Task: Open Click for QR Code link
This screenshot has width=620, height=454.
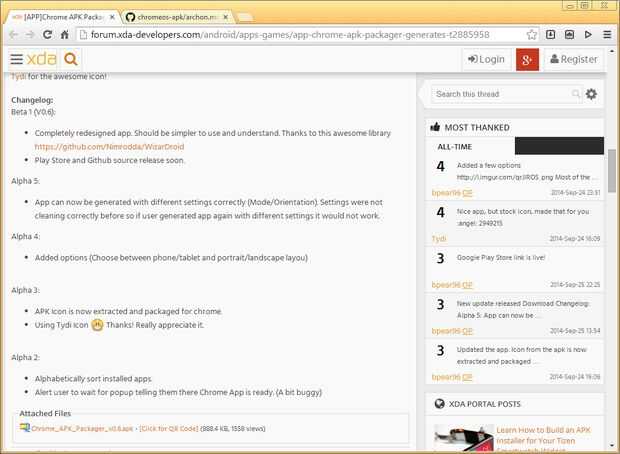Action: pos(169,429)
